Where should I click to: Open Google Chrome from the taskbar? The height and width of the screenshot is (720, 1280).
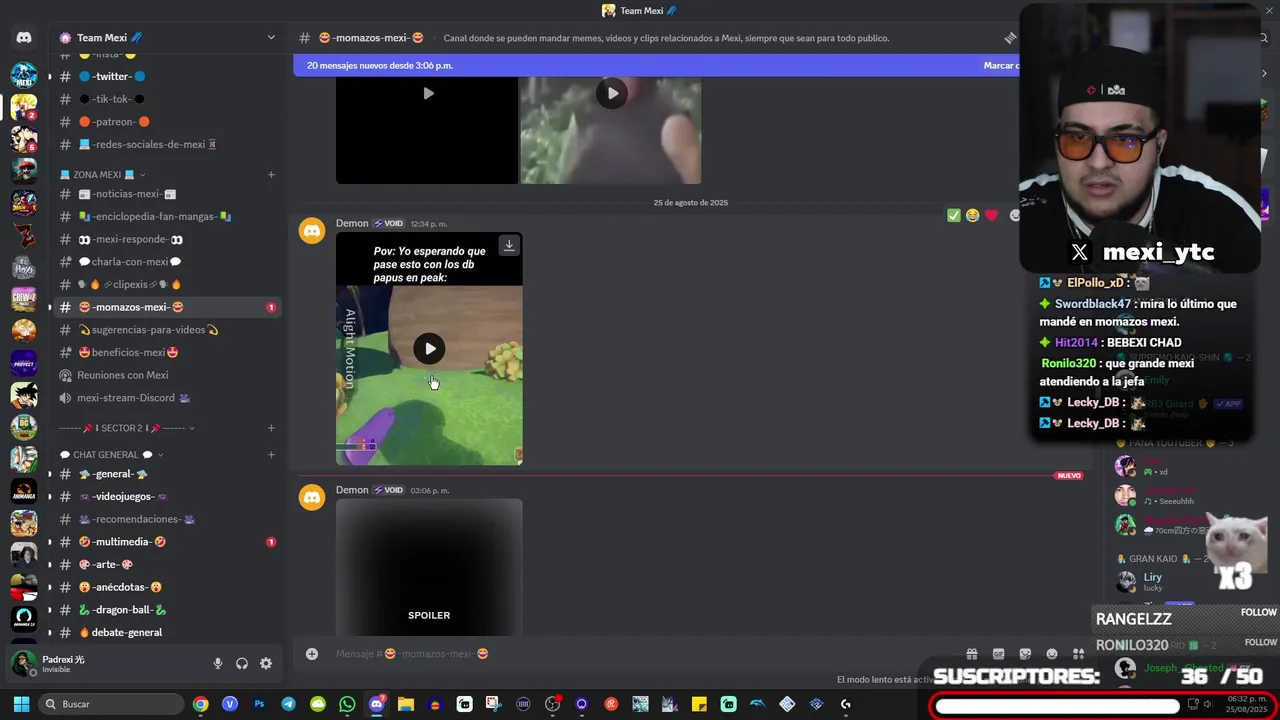pos(201,704)
